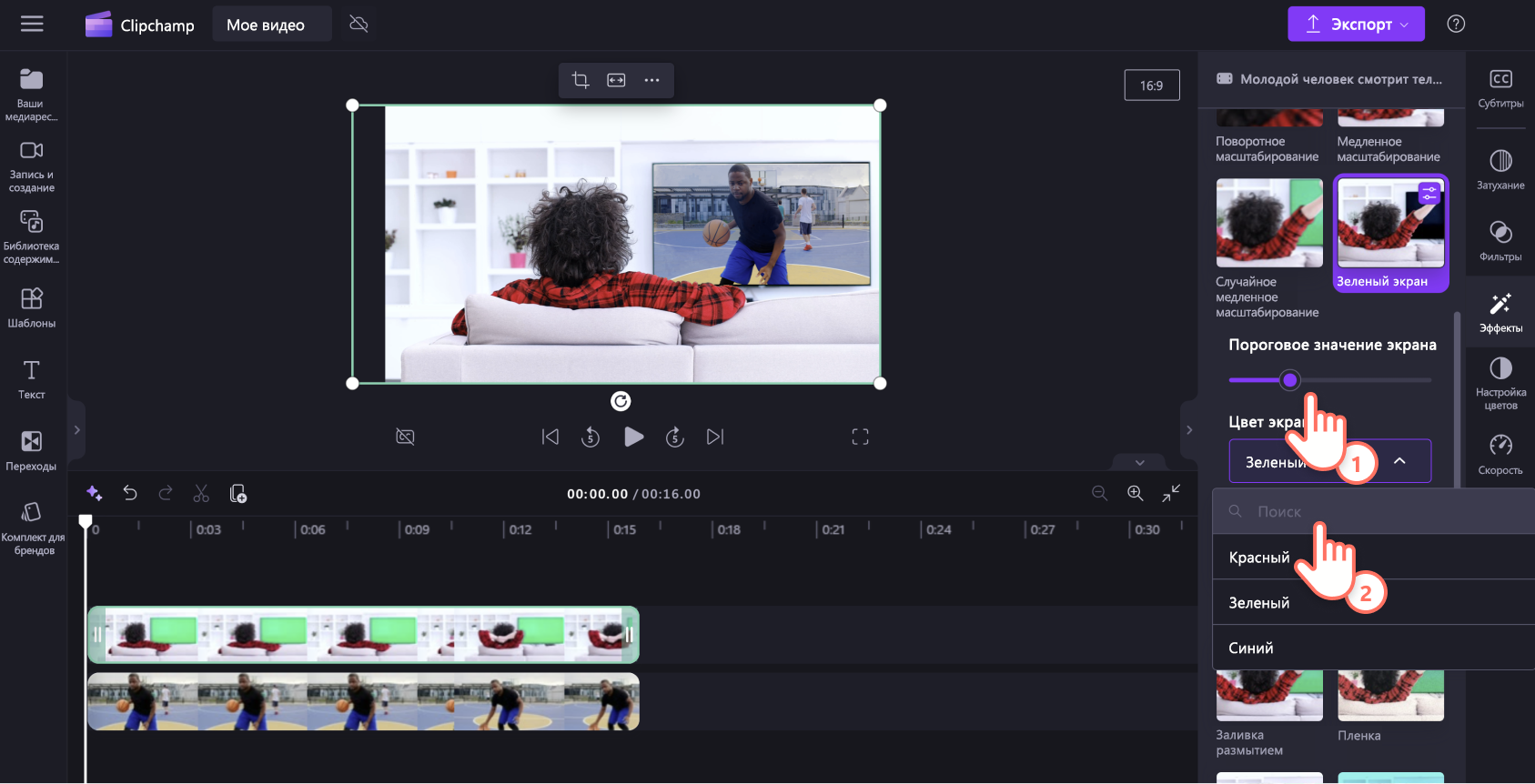
Task: Expand the Цвет экрана dropdown
Action: point(1329,461)
